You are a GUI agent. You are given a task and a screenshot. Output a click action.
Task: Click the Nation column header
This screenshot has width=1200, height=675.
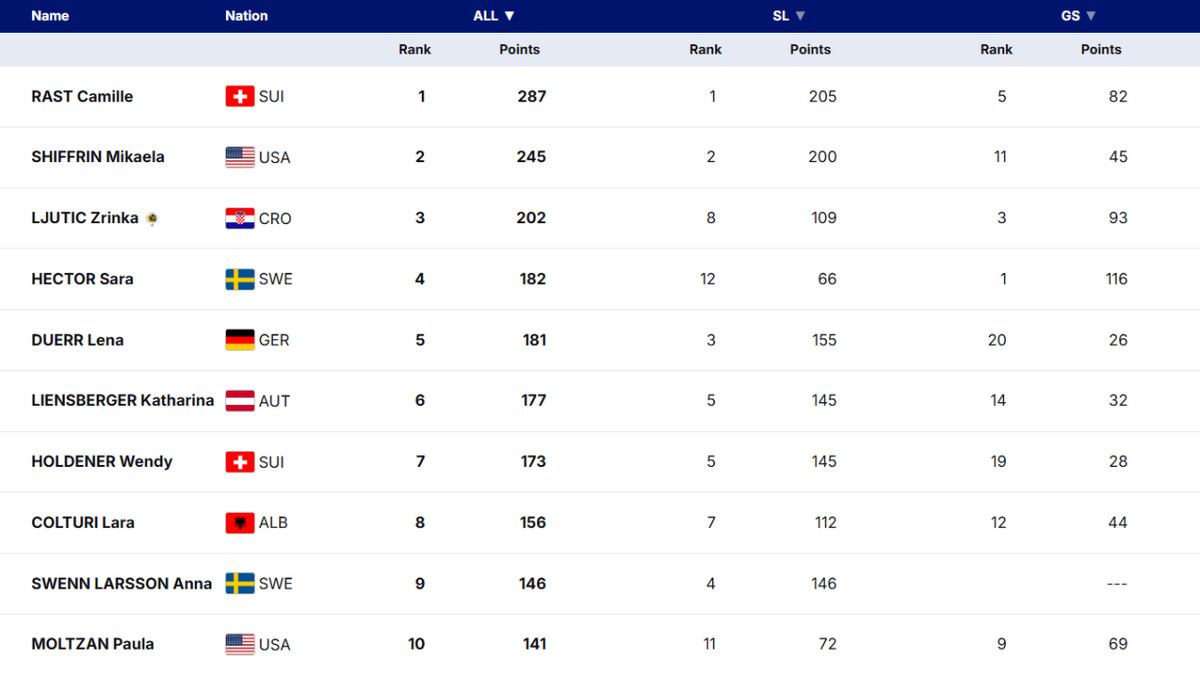[x=246, y=16]
